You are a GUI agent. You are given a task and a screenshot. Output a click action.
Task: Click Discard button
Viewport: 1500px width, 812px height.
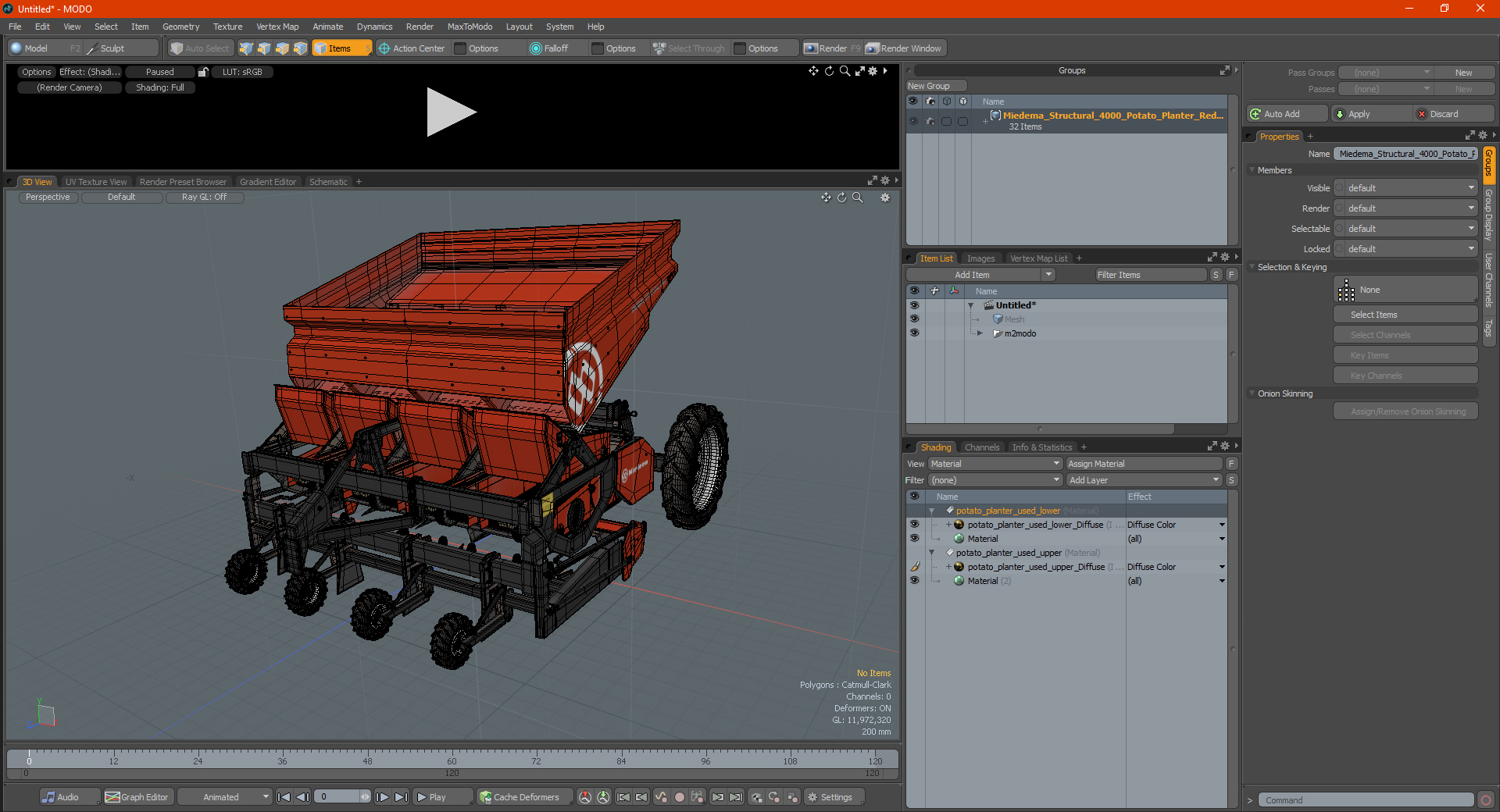pos(1454,114)
